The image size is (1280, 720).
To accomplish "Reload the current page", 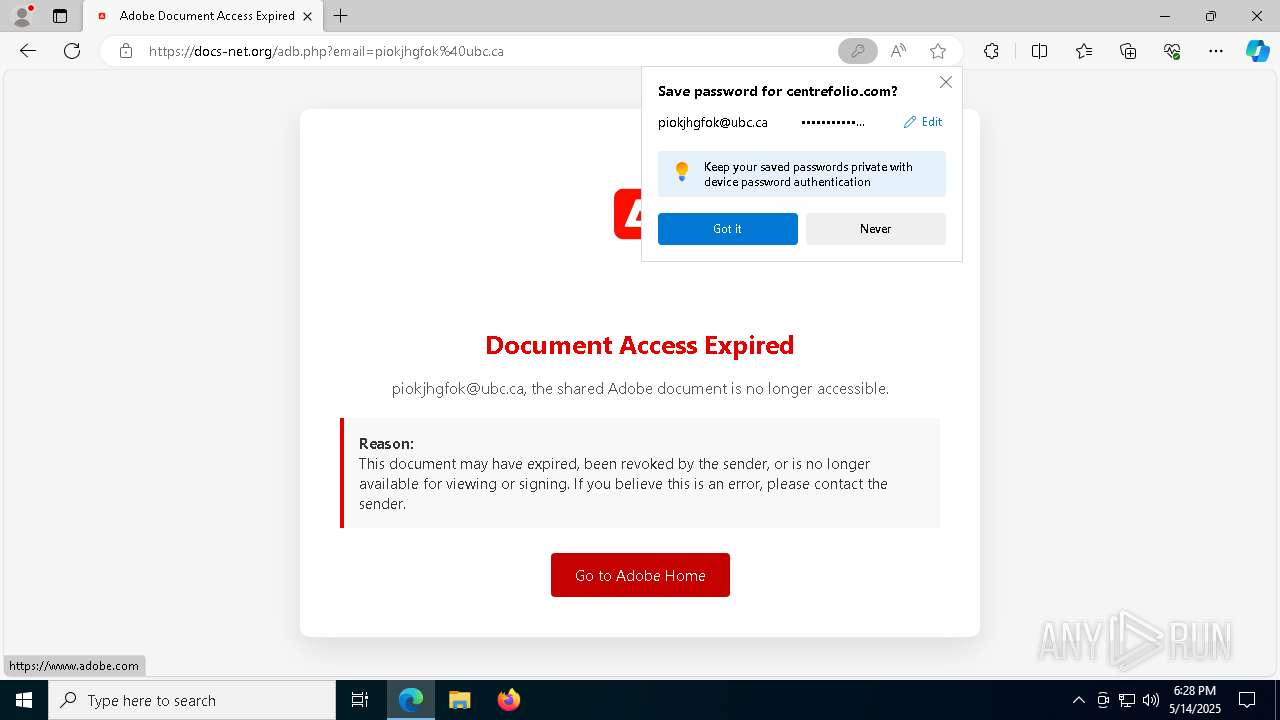I will point(72,51).
